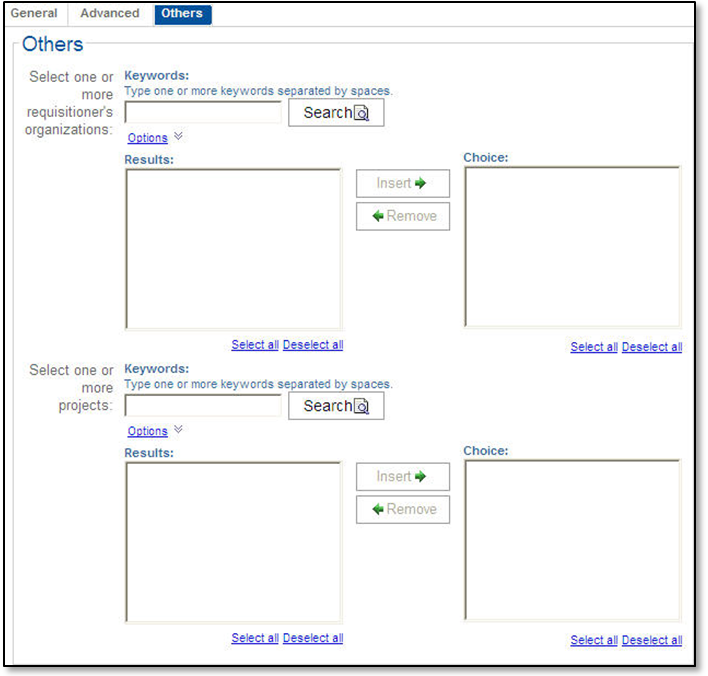
Task: Switch to the Advanced tab
Action: pos(110,14)
